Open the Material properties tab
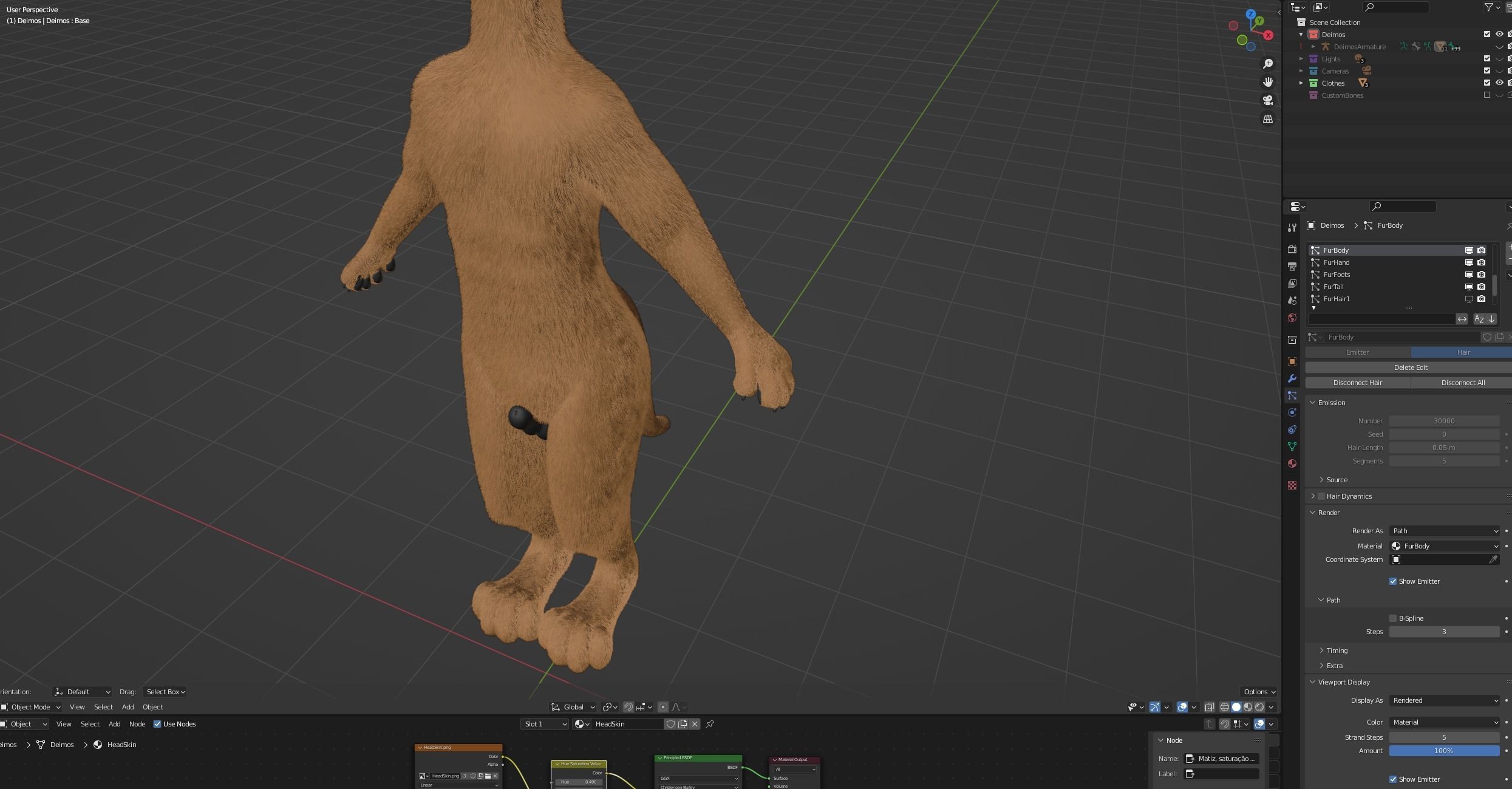The height and width of the screenshot is (789, 1512). 1292,463
